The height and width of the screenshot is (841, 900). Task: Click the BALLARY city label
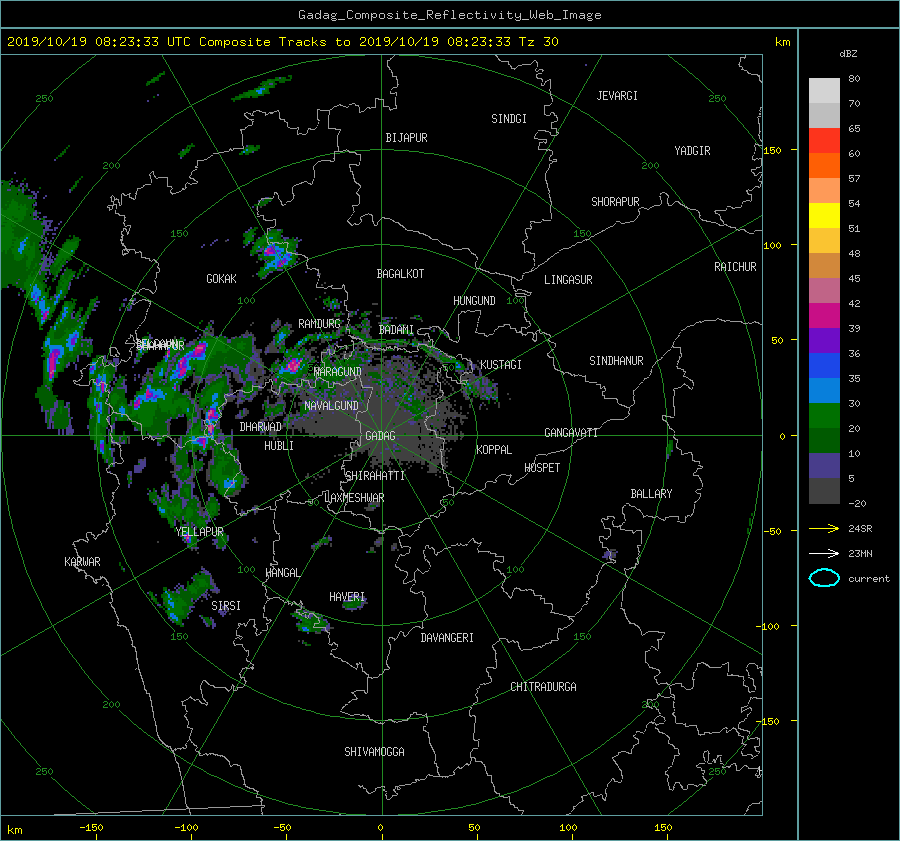pos(651,494)
